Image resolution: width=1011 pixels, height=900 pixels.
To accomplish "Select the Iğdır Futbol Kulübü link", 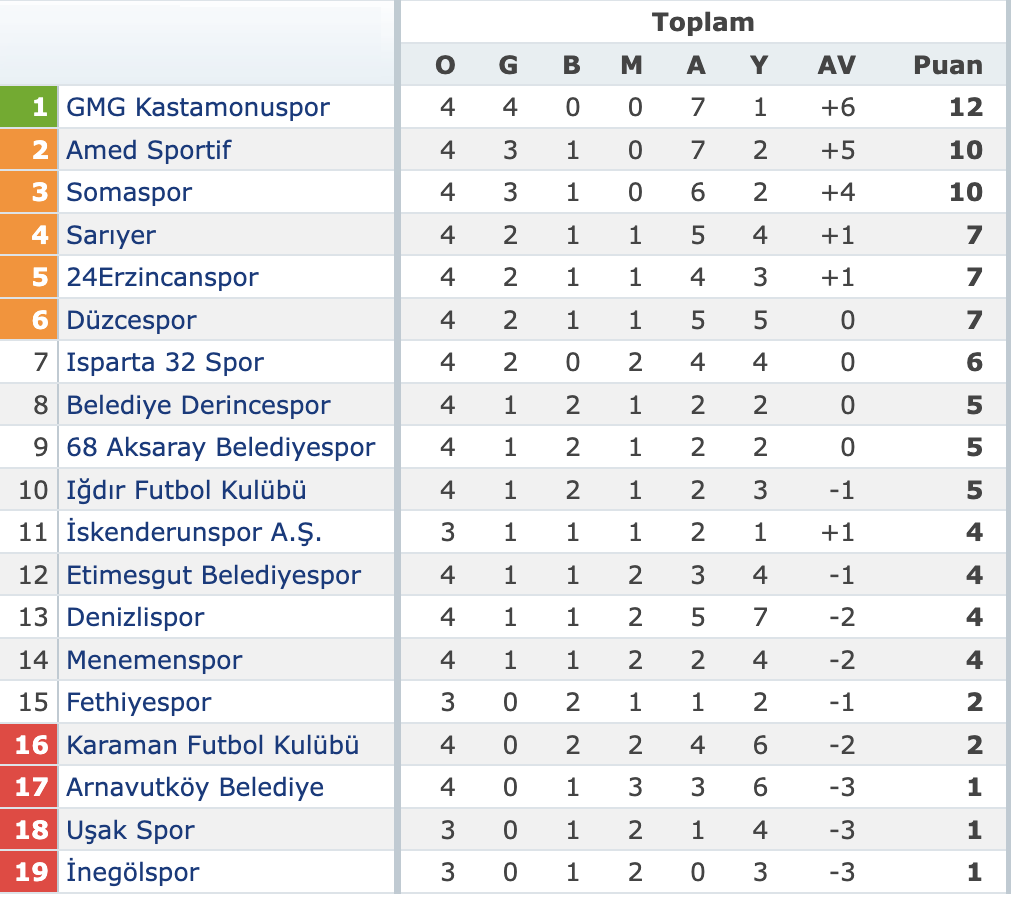I will (186, 491).
